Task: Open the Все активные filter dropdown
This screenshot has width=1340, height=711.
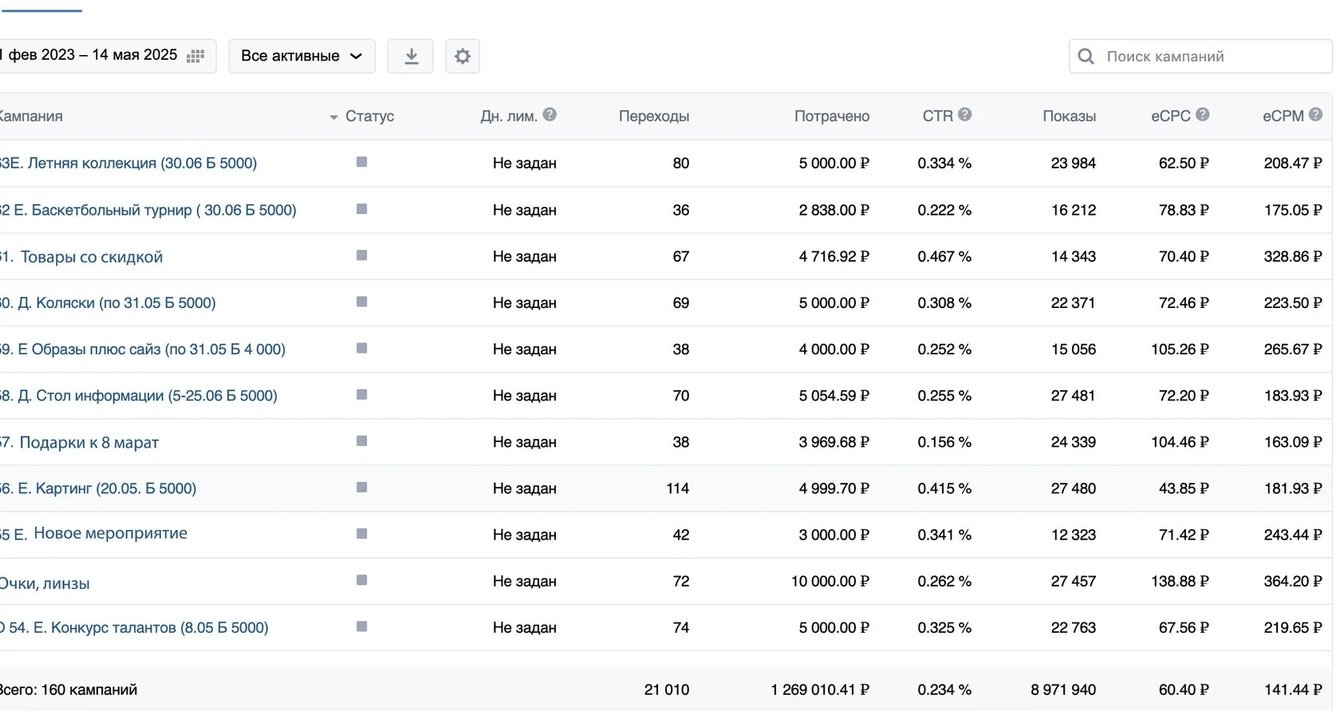Action: [x=302, y=56]
